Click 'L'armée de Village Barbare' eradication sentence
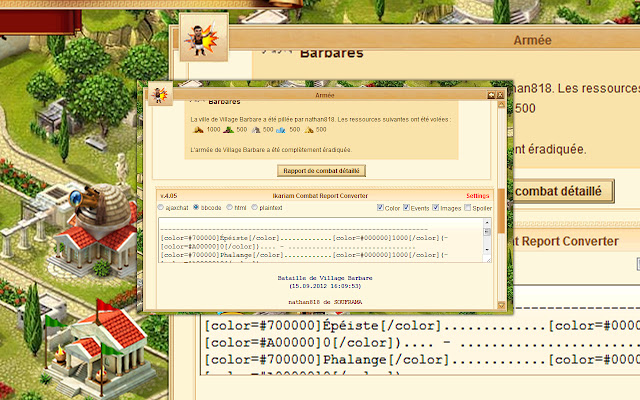 pyautogui.click(x=271, y=150)
